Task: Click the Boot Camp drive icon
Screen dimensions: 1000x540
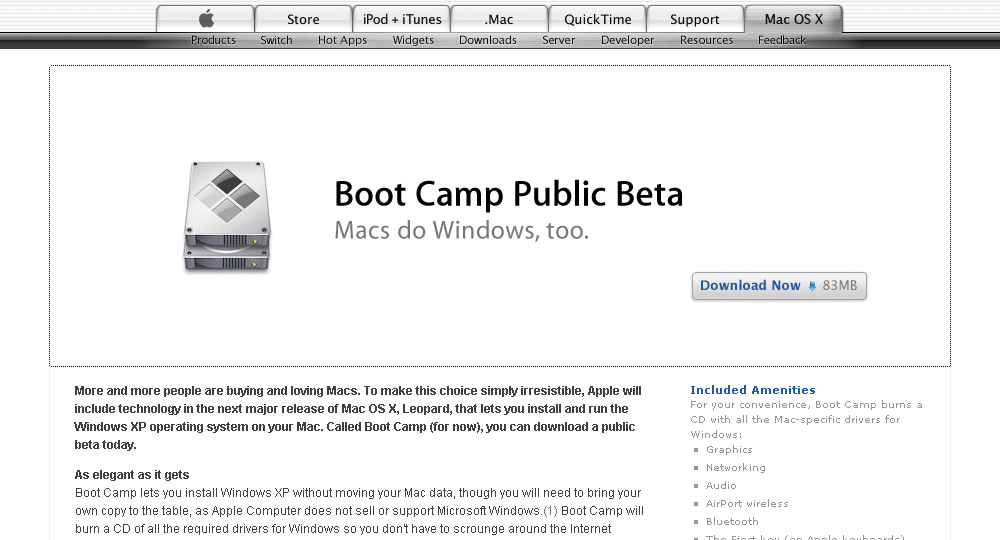Action: coord(227,217)
